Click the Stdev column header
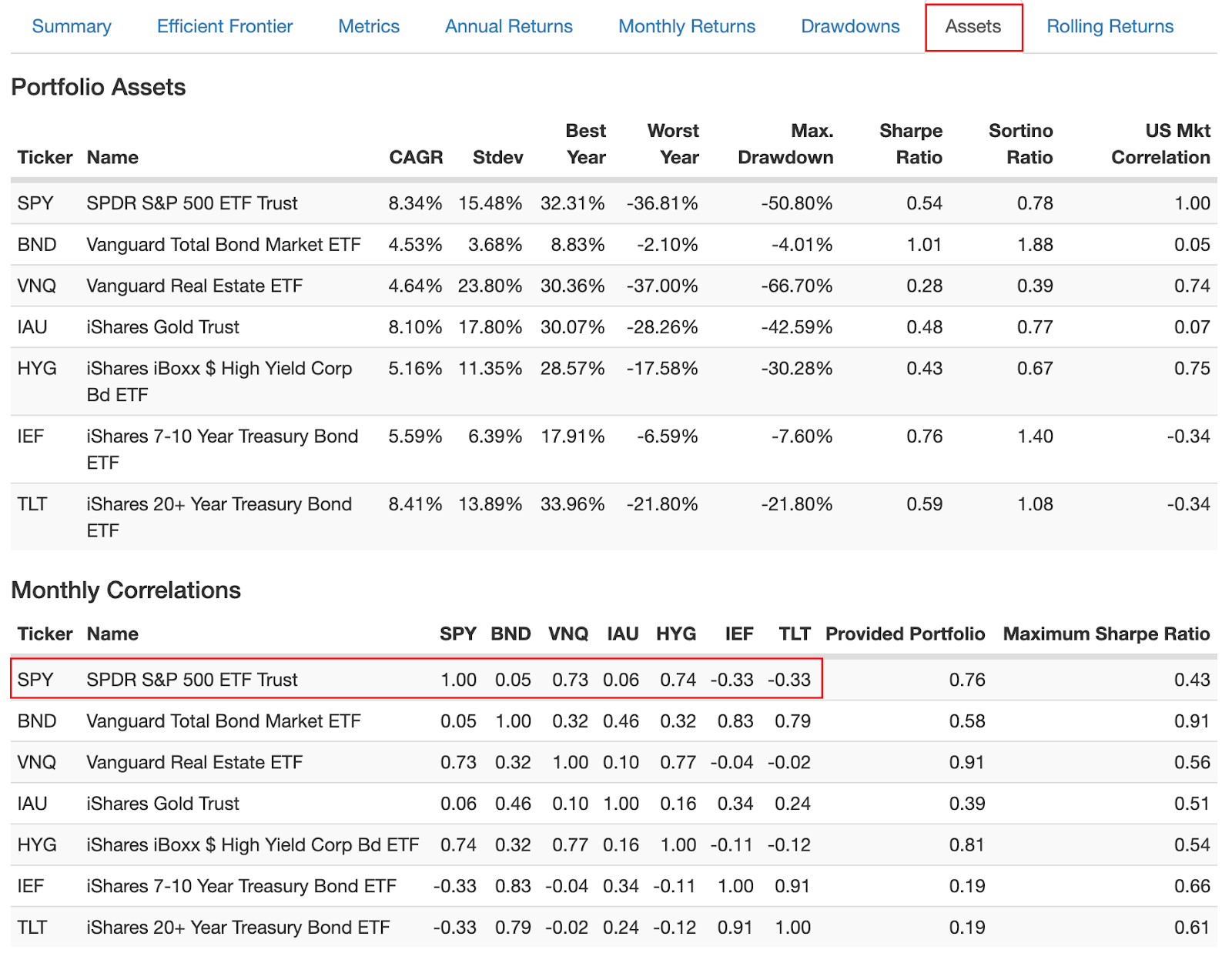Viewport: 1232px width, 973px height. click(498, 157)
